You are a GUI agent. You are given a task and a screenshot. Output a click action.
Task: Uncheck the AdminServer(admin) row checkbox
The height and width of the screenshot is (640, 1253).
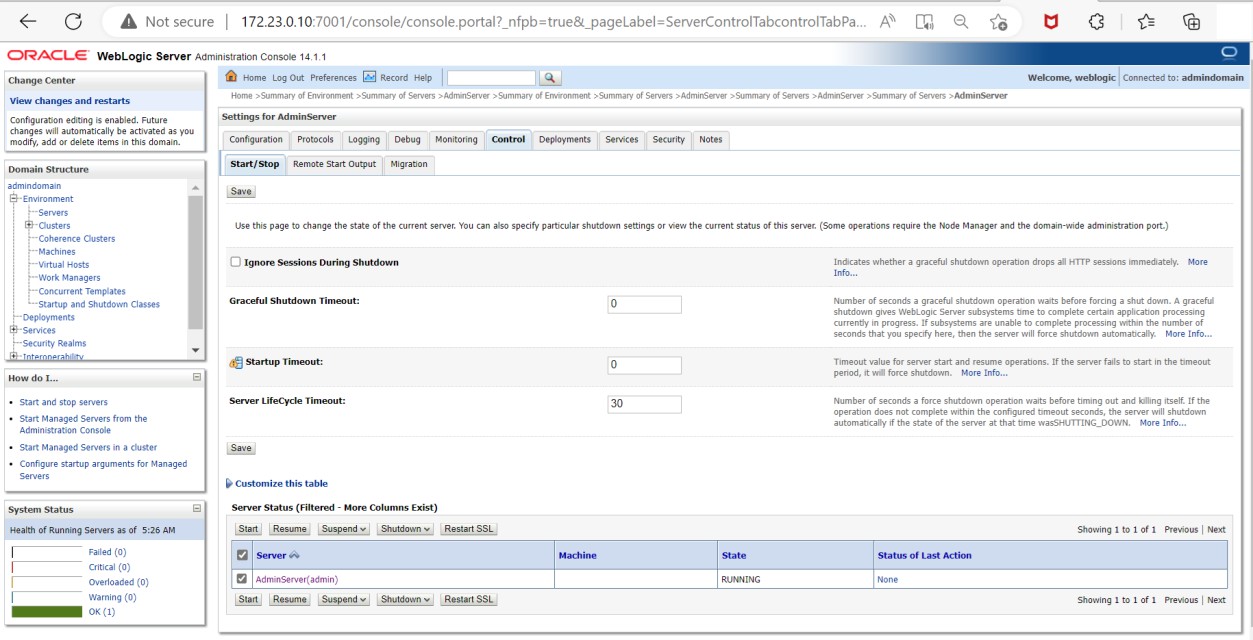pyautogui.click(x=241, y=579)
